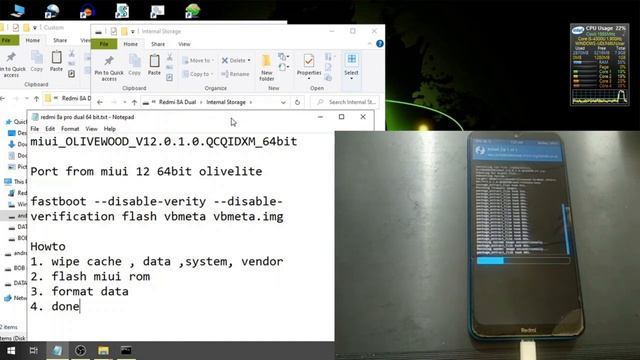Click the line '4. done' in Notepad
This screenshot has width=640, height=360.
(x=55, y=307)
